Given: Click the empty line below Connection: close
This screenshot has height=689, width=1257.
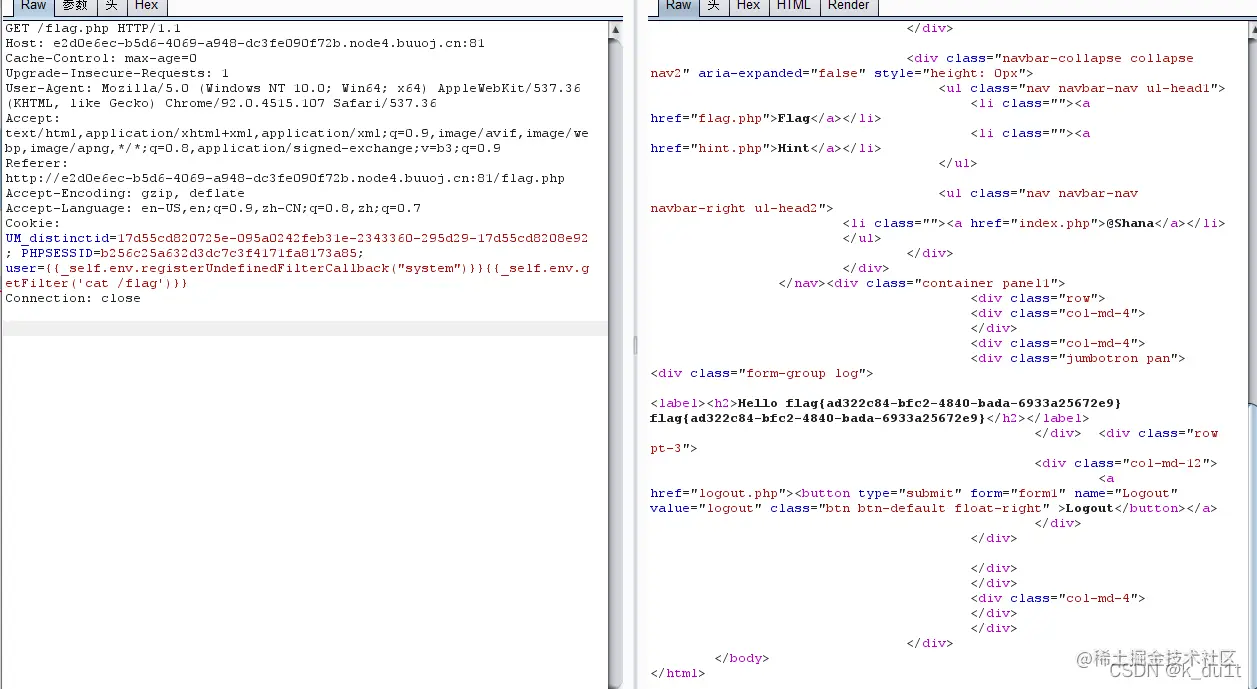Looking at the screenshot, I should pos(305,329).
